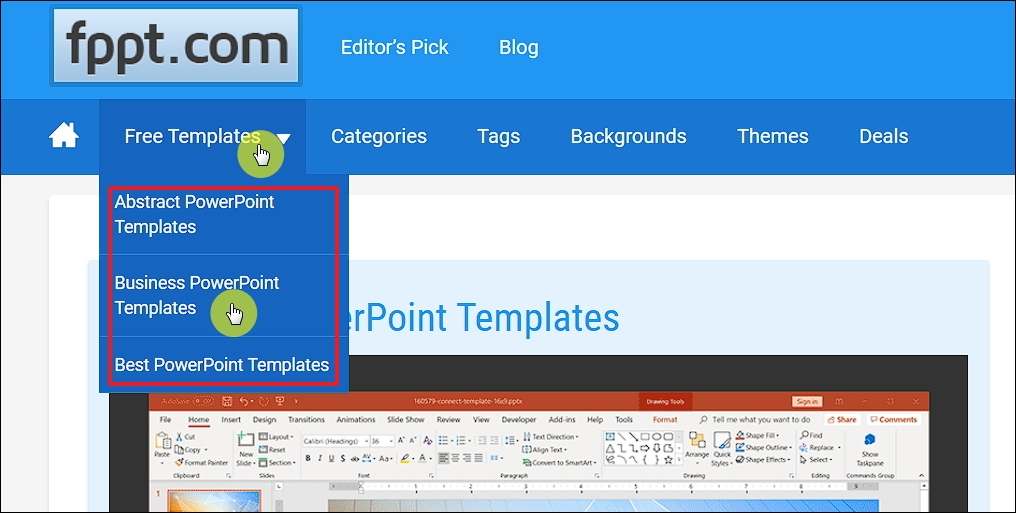Open the Shape Outline dropdown
Image resolution: width=1016 pixels, height=513 pixels.
point(764,448)
